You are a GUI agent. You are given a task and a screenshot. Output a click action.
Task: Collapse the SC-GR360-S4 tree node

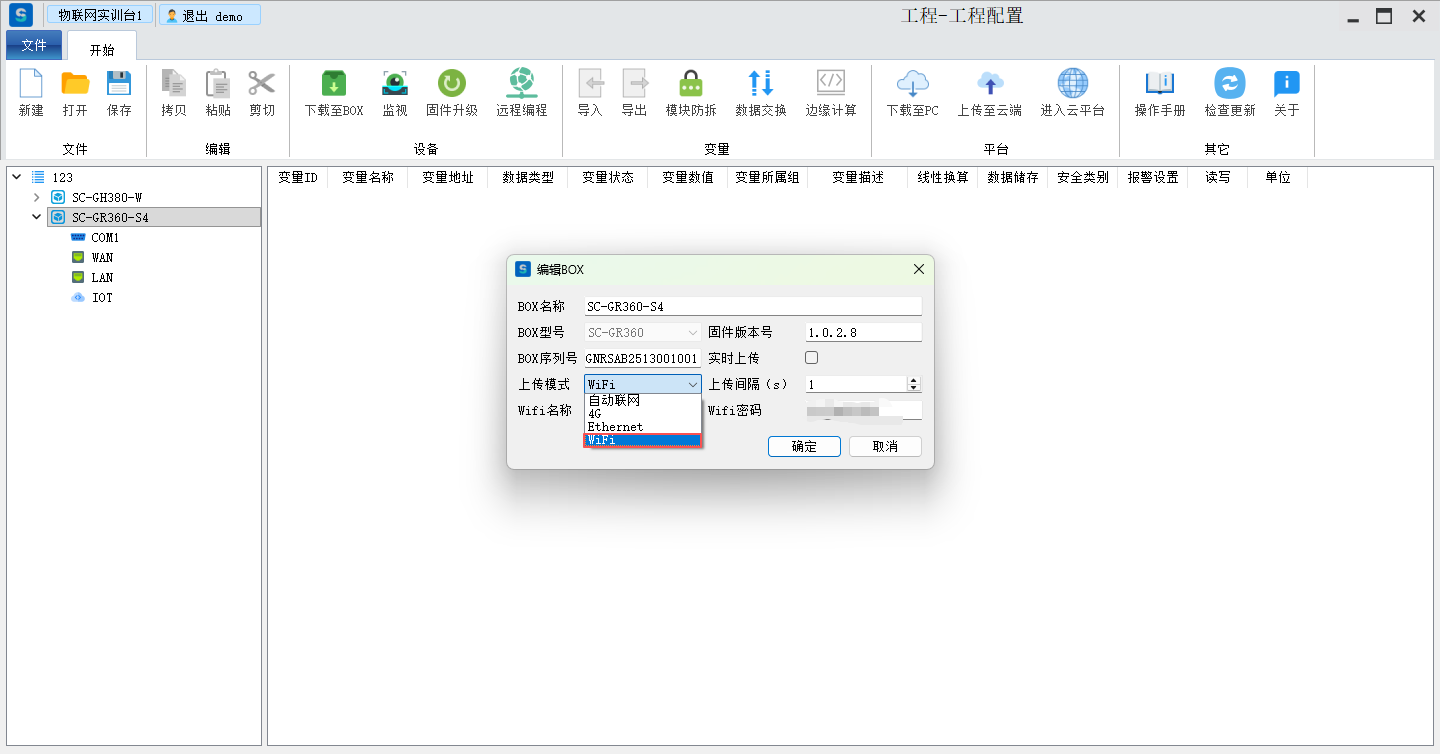click(x=37, y=217)
